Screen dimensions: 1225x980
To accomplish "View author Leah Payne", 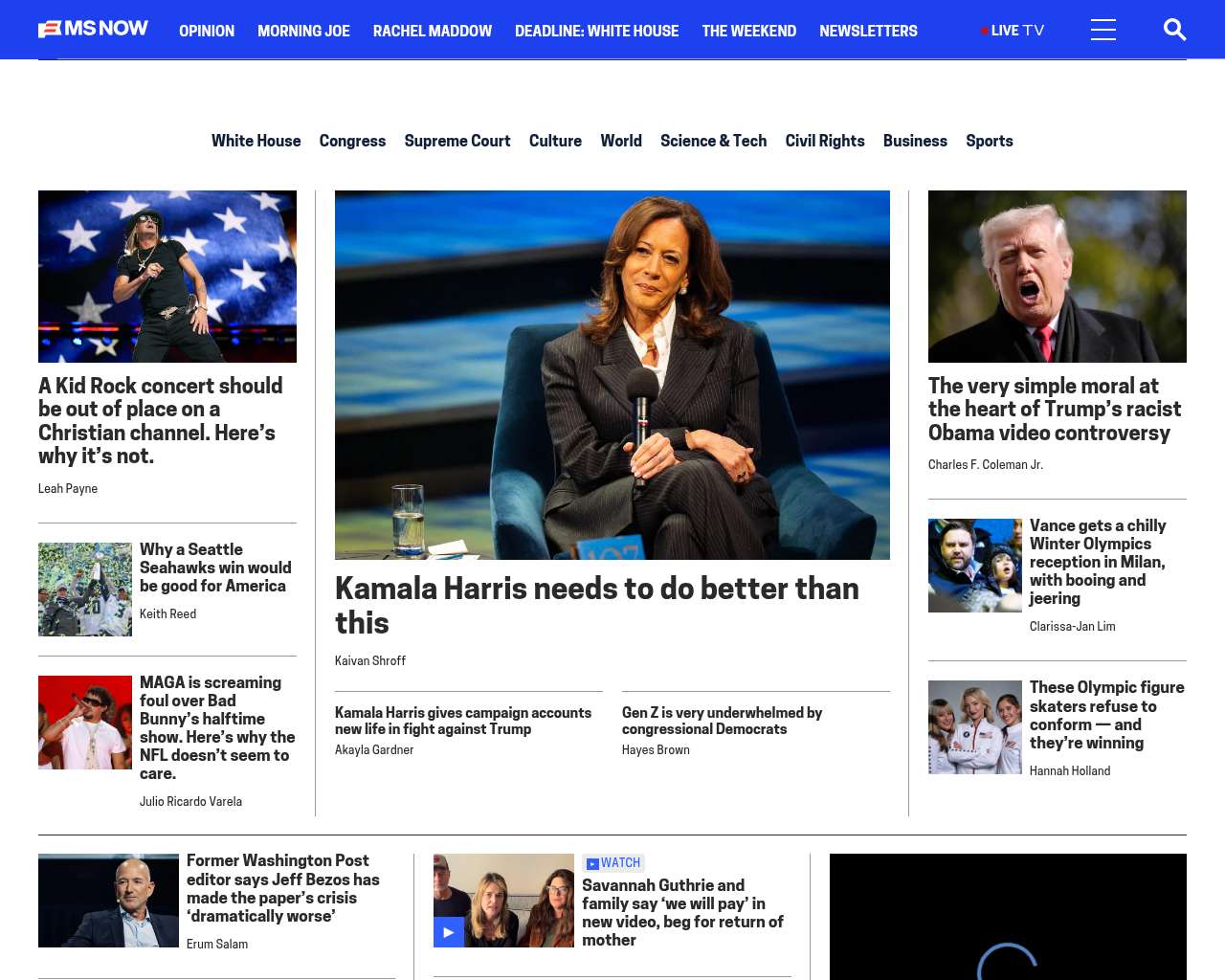I will [x=68, y=488].
